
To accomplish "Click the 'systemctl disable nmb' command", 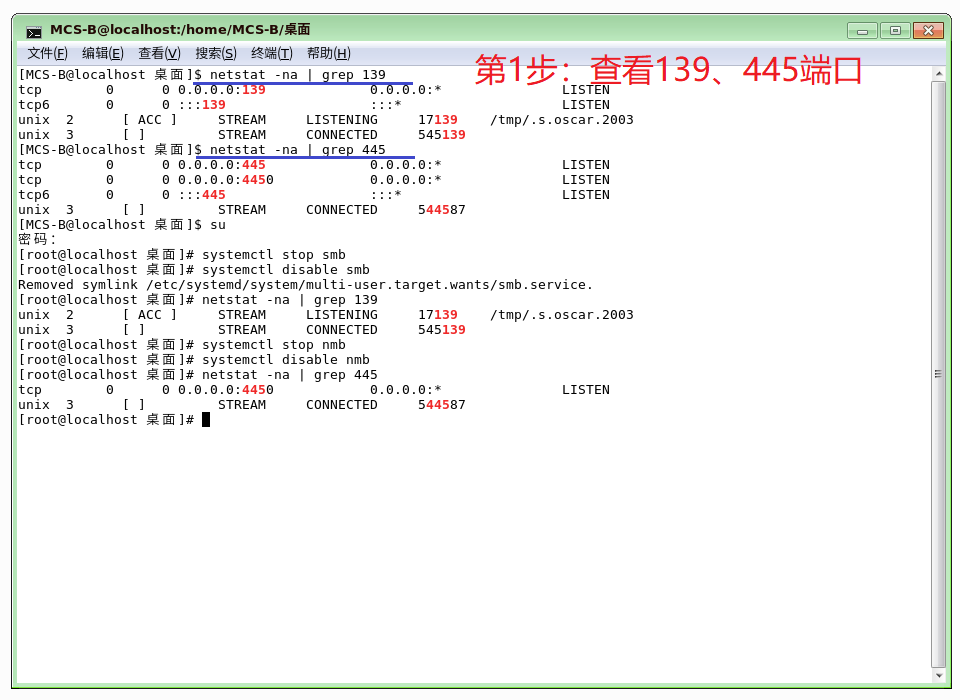I will click(x=286, y=360).
